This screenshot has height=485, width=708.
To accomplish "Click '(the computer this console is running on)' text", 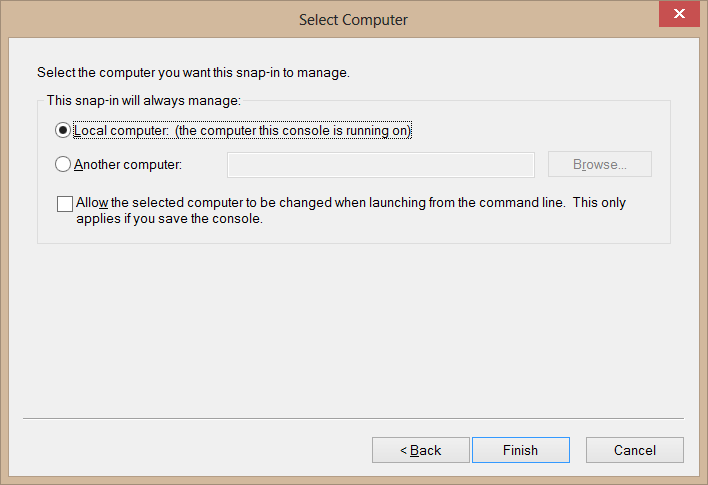I will 293,130.
